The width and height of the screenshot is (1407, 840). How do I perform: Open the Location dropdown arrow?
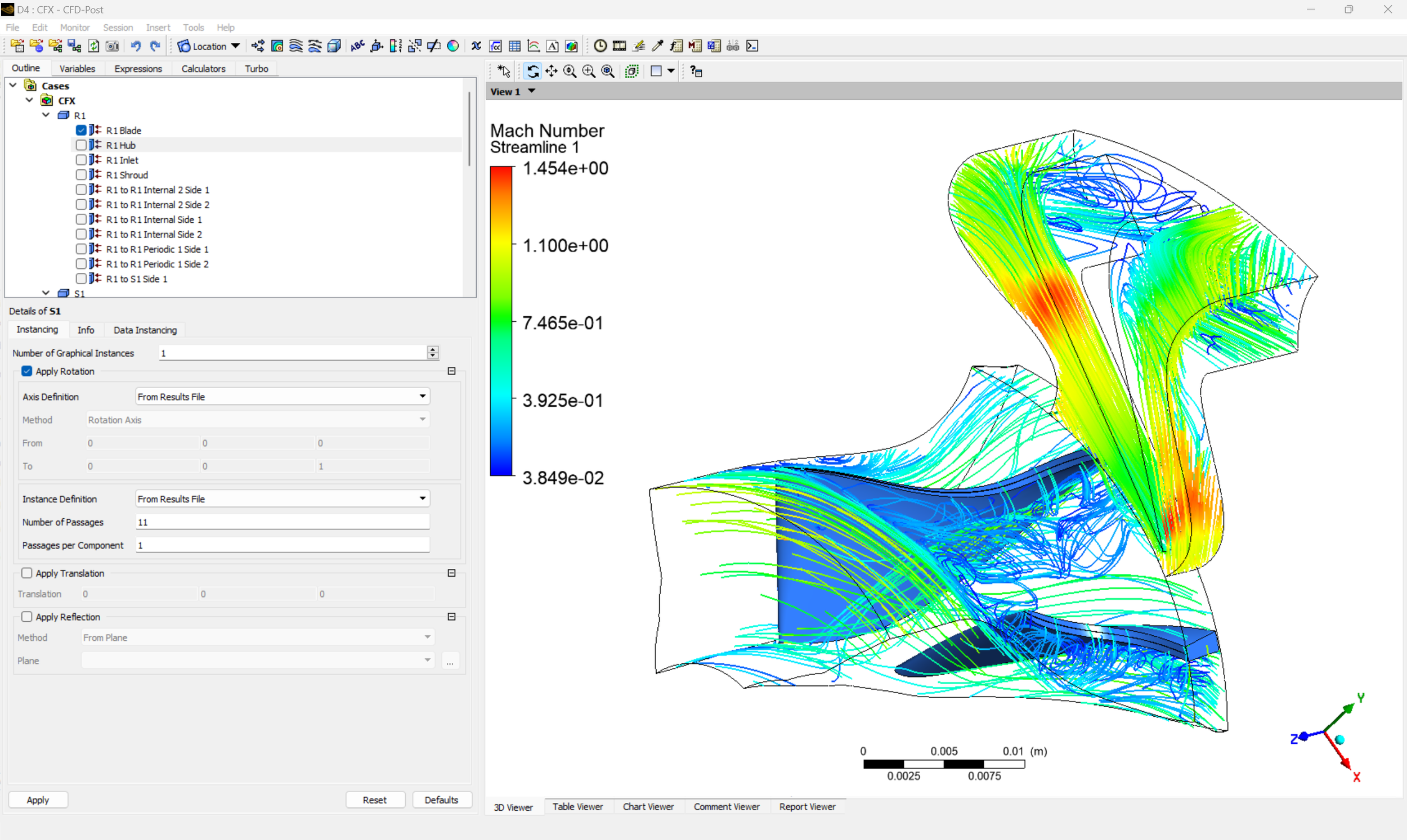236,46
